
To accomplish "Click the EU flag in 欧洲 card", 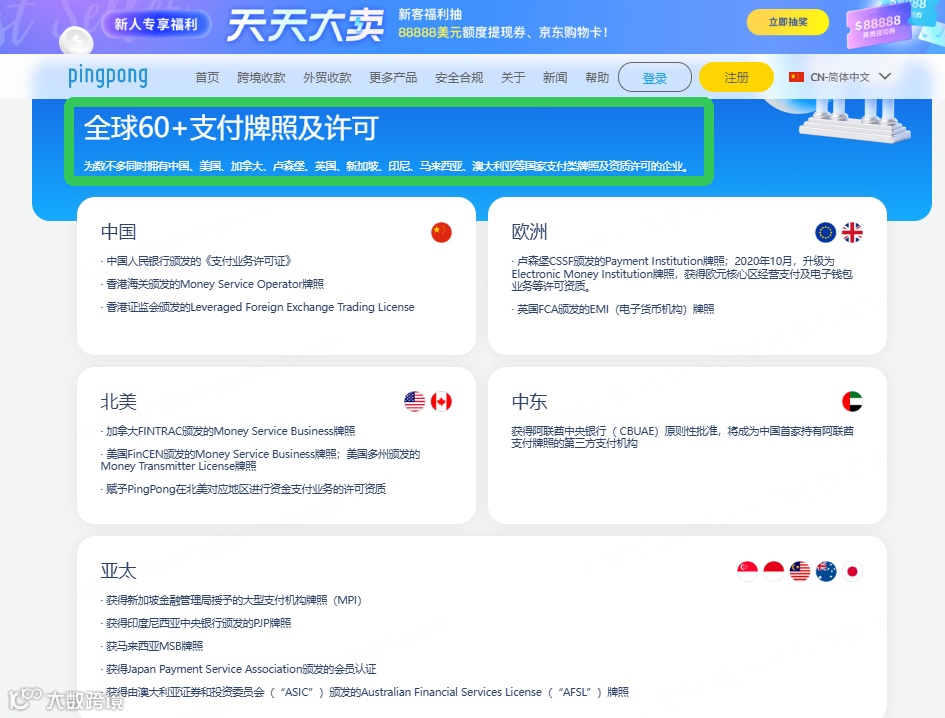I will pos(825,232).
